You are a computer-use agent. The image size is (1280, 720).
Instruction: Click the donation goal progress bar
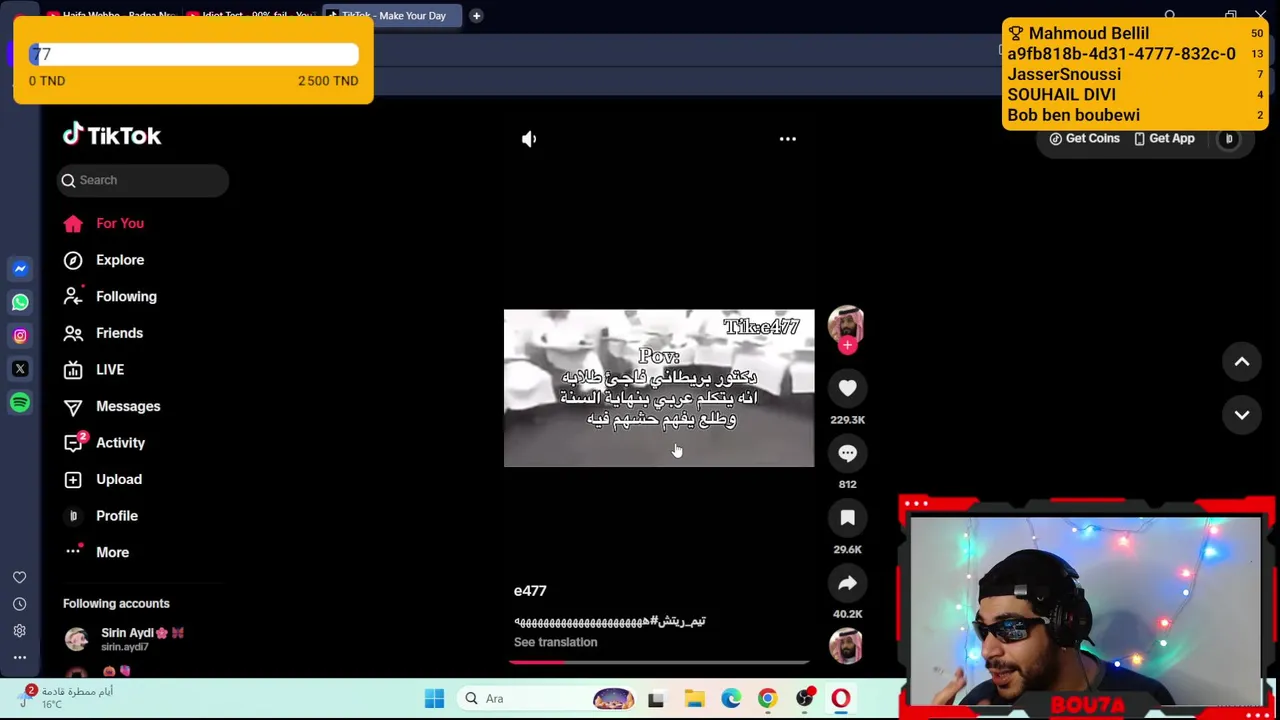point(193,54)
